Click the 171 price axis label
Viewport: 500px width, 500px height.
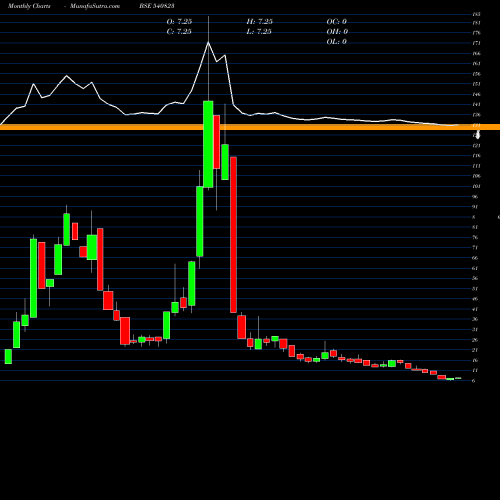coord(476,43)
